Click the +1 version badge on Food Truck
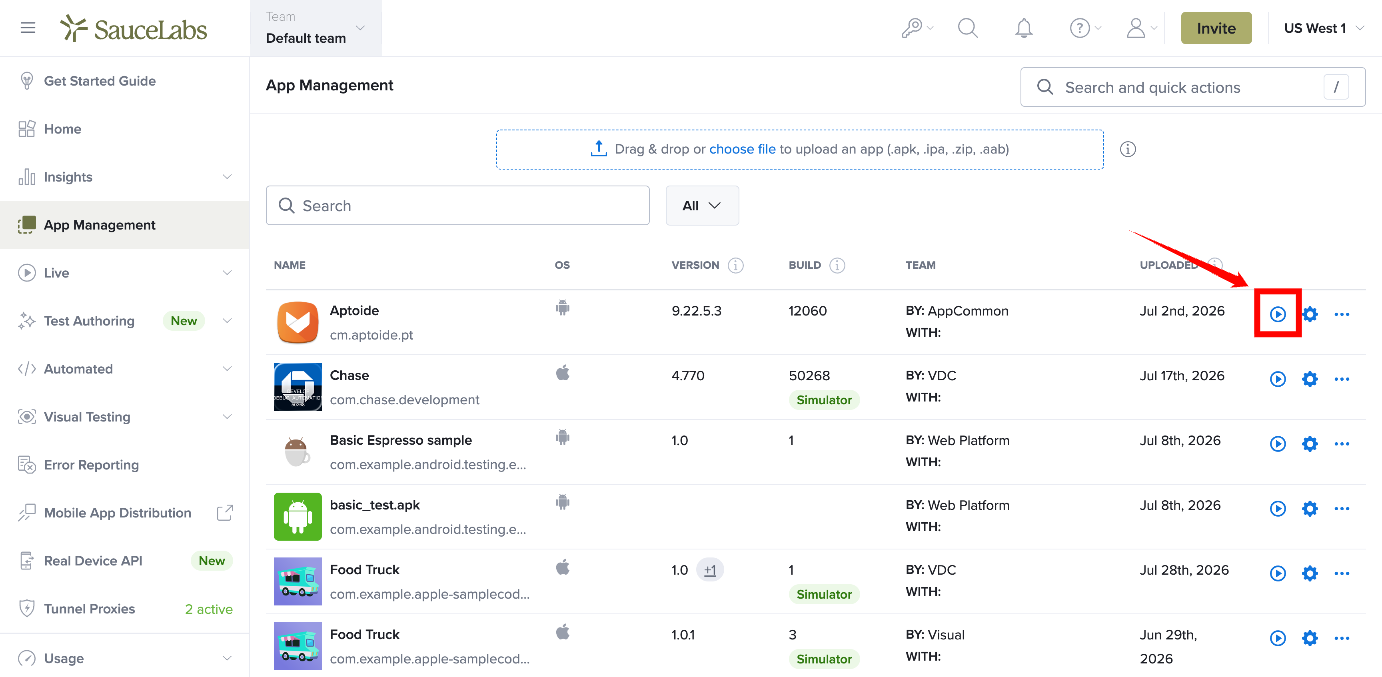 (x=710, y=570)
